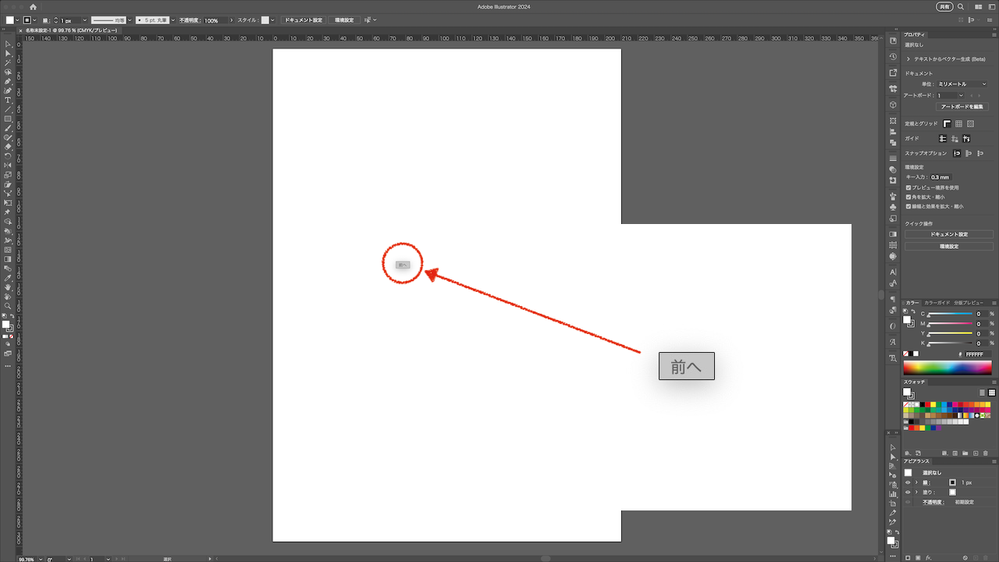Click the new swatch icon in Swatches panel
999x562 pixels.
pyautogui.click(x=975, y=453)
